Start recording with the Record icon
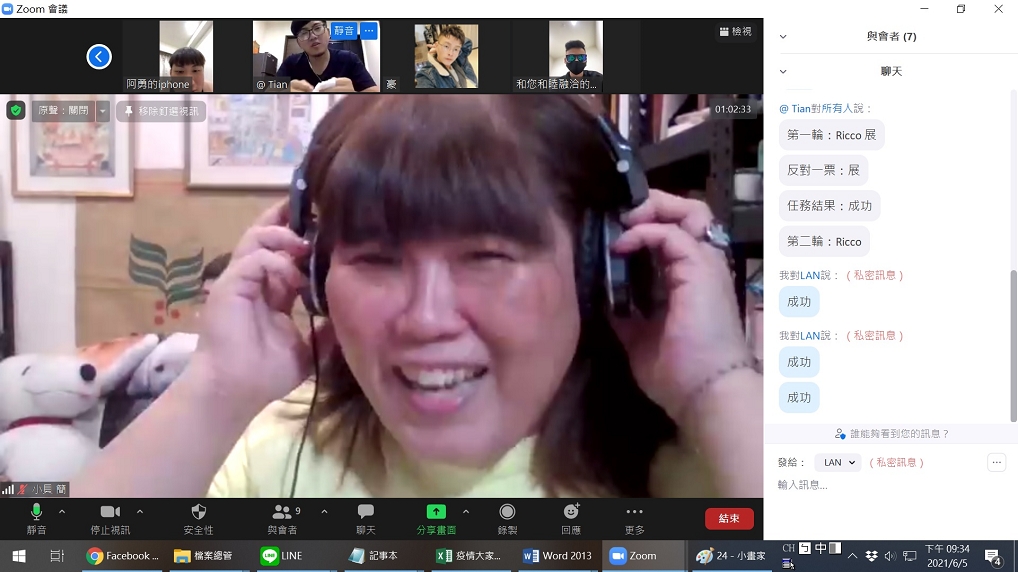Image resolution: width=1018 pixels, height=572 pixels. (507, 519)
